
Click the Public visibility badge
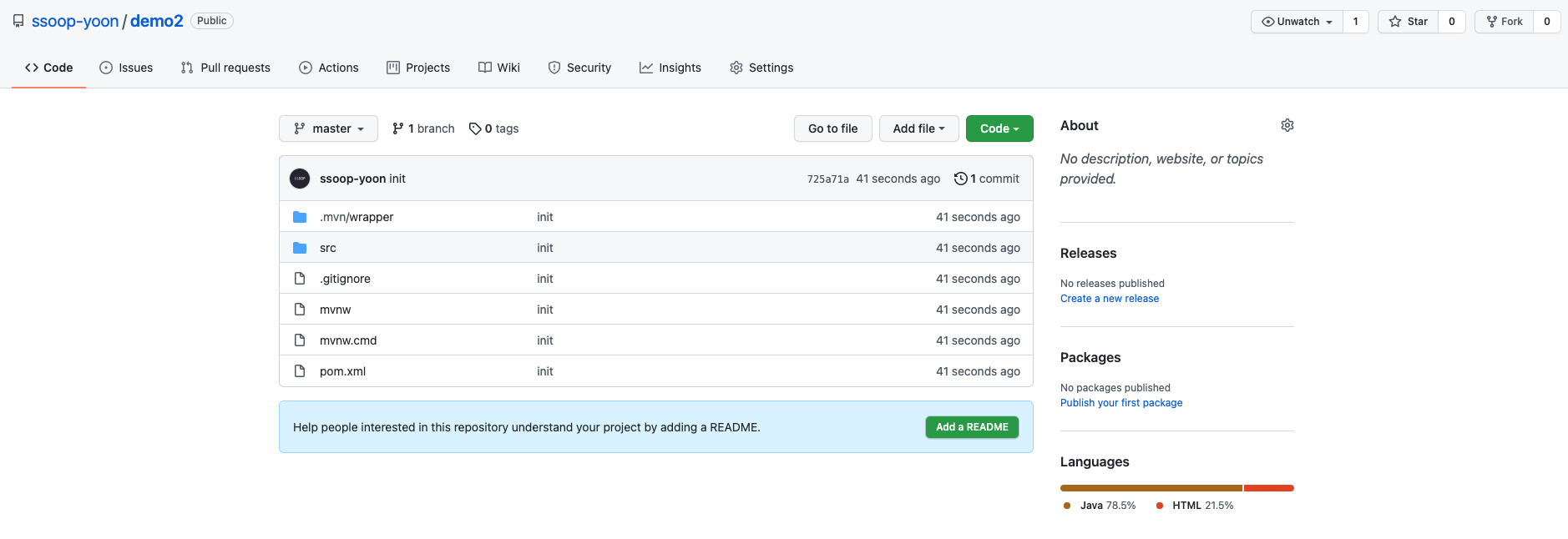pos(212,21)
